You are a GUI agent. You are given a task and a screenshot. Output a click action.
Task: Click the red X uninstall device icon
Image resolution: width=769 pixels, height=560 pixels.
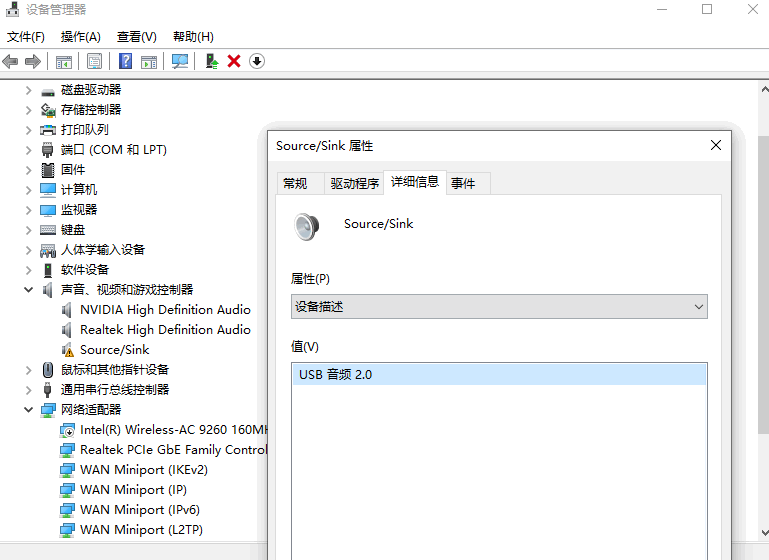234,61
